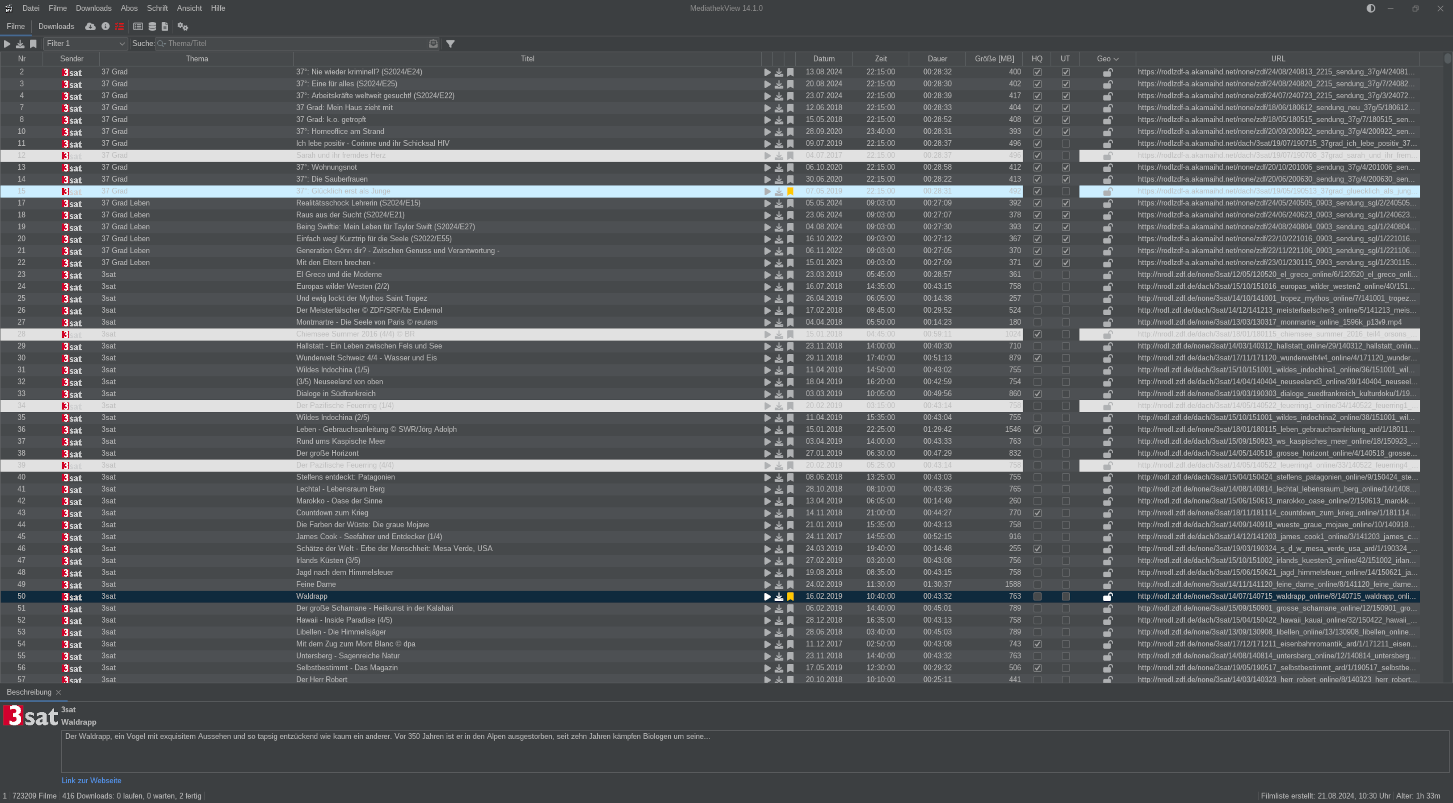The image size is (1453, 803).
Task: Click the Thema/Titel search field
Action: click(x=296, y=44)
